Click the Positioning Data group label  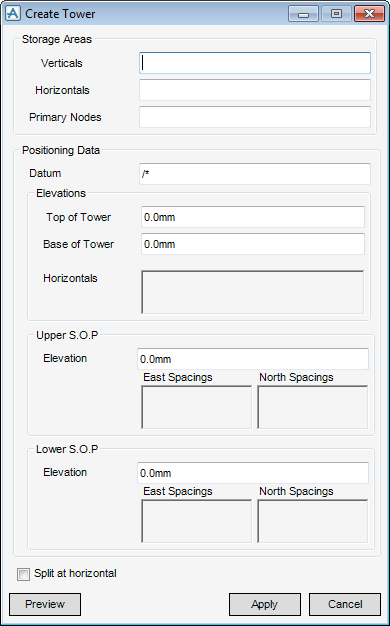[x=61, y=150]
